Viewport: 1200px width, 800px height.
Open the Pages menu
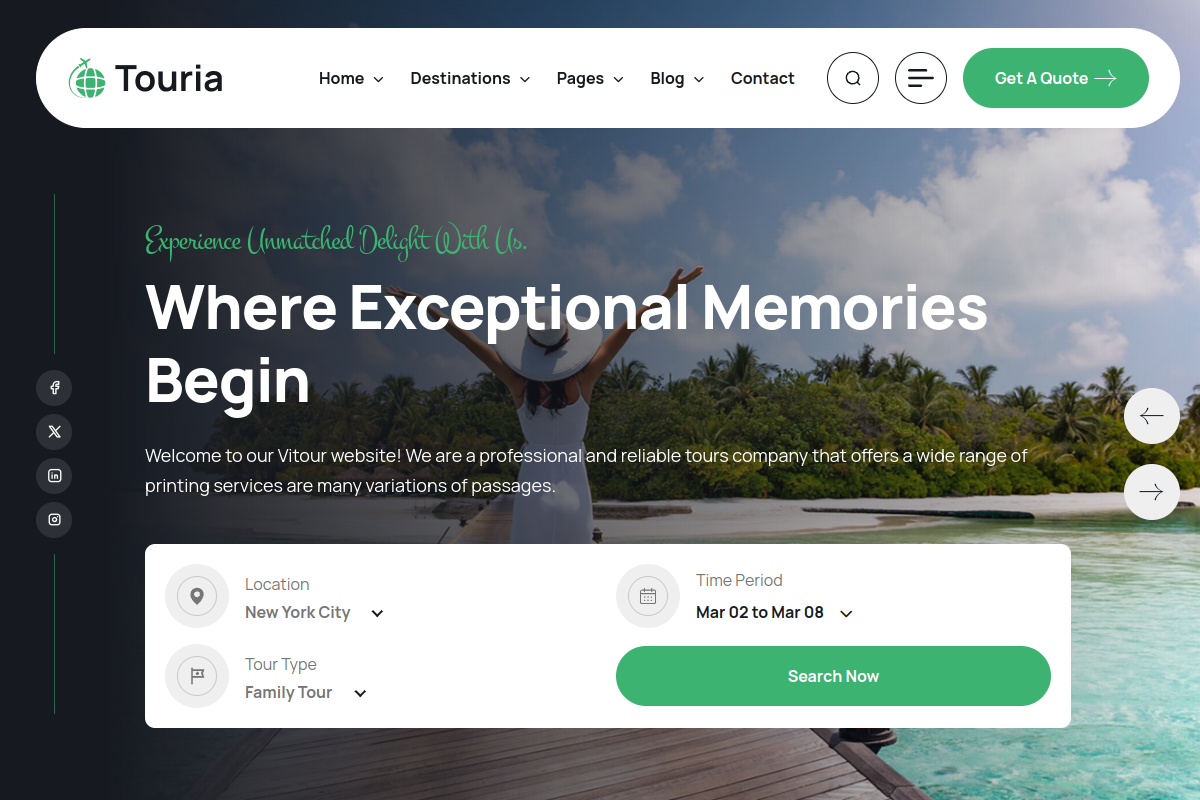pos(590,78)
